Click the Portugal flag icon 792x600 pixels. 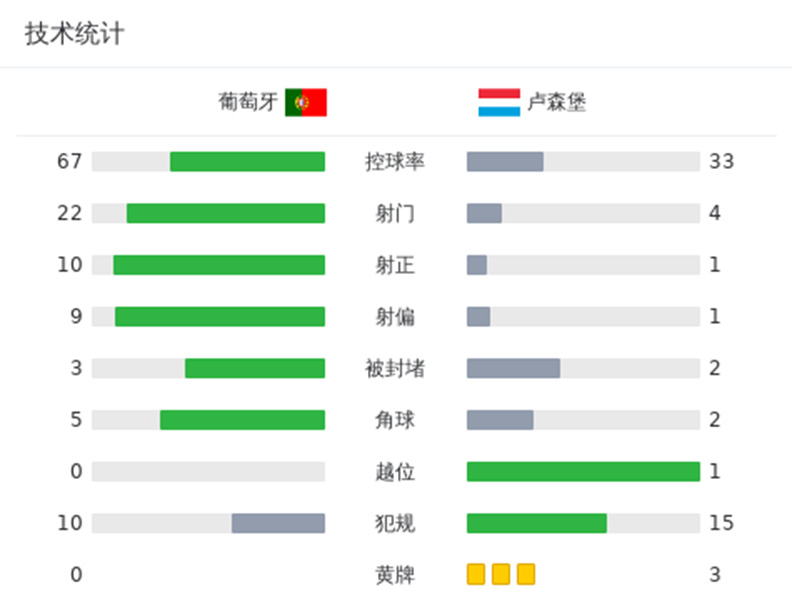click(306, 102)
